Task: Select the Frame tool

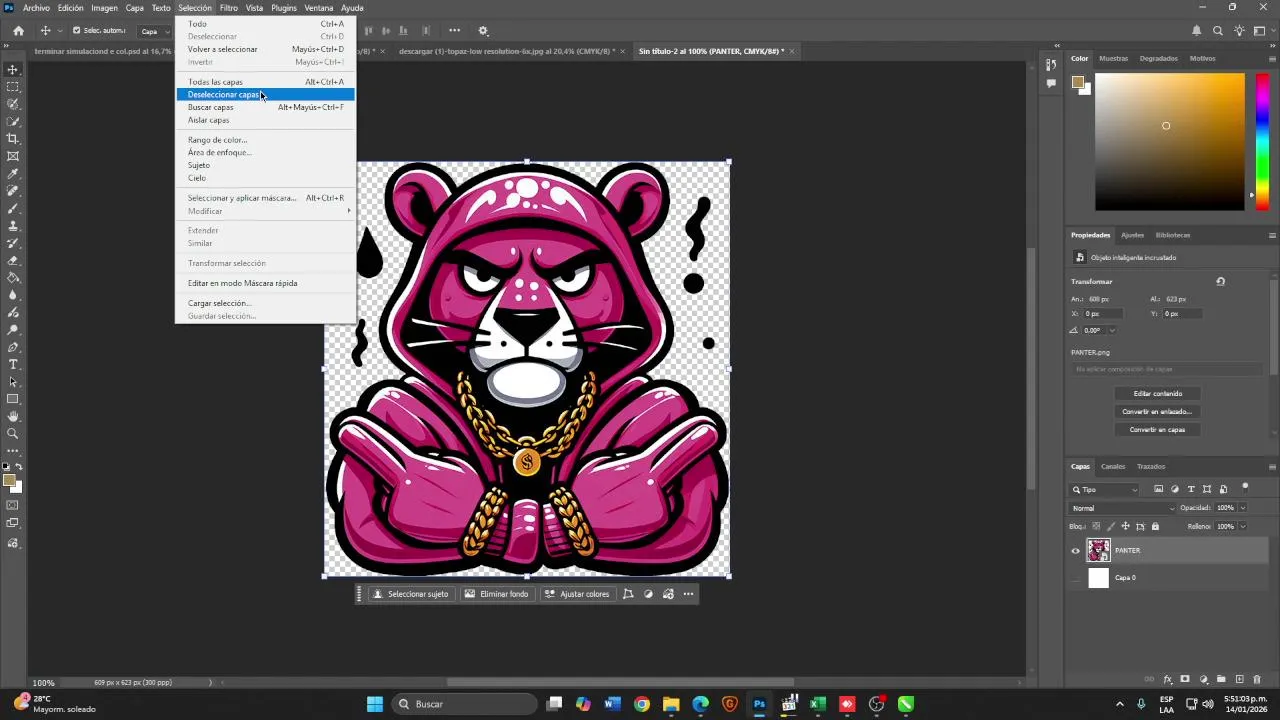Action: pyautogui.click(x=13, y=156)
